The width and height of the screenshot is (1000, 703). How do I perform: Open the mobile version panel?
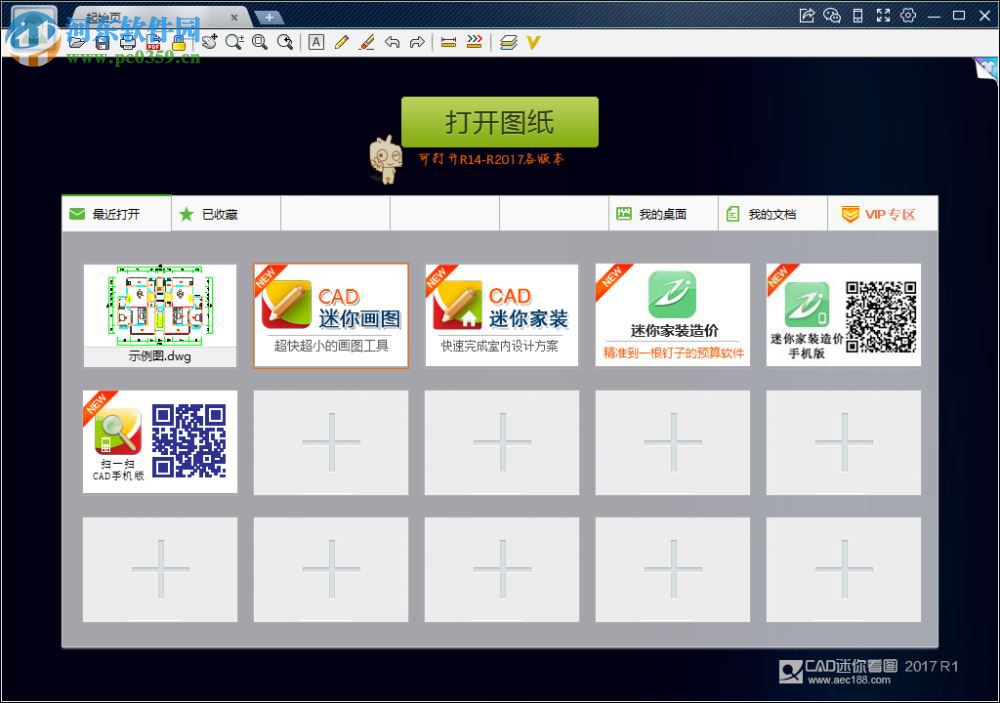(x=858, y=16)
